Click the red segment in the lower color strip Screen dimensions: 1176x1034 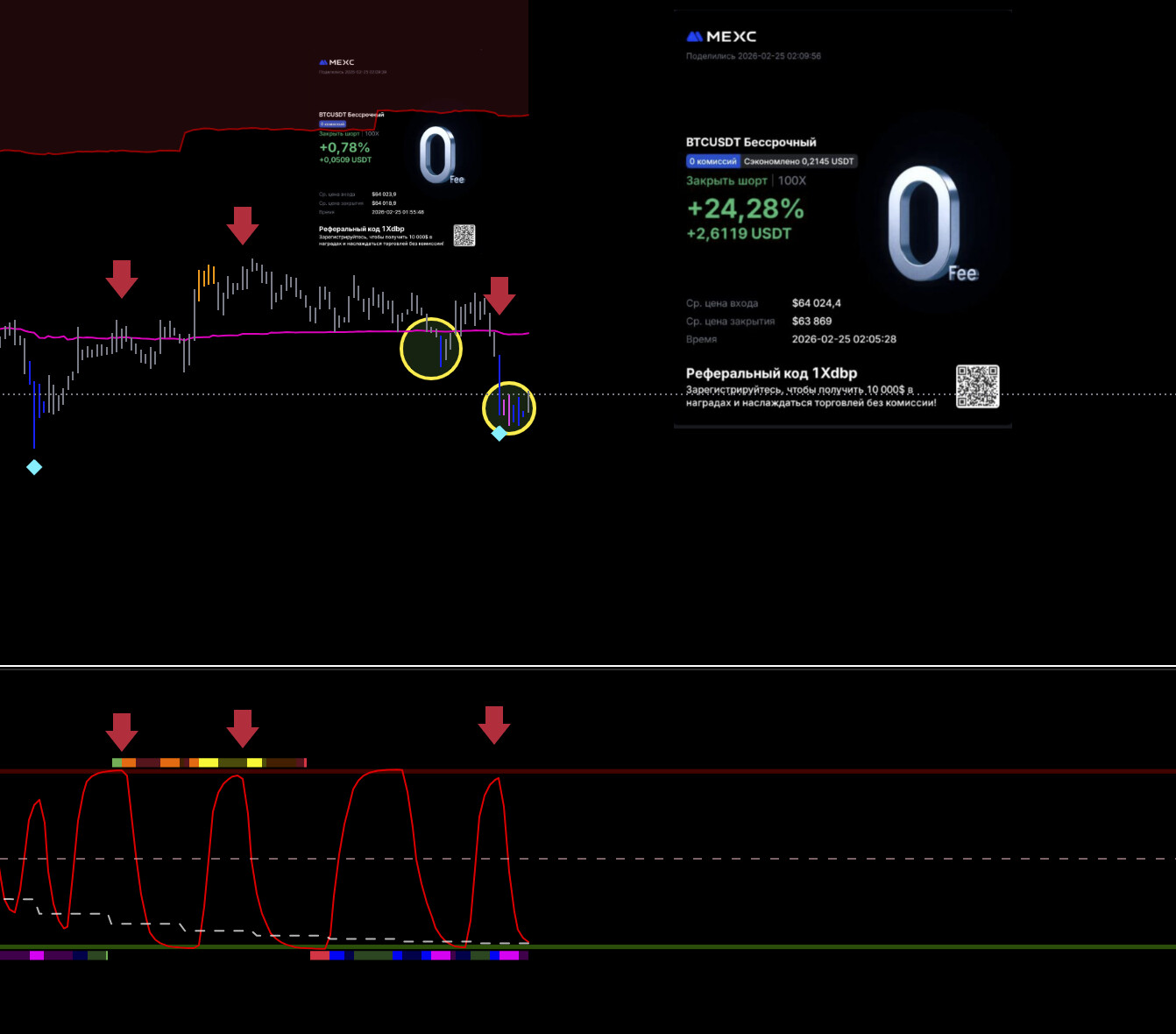[x=319, y=955]
